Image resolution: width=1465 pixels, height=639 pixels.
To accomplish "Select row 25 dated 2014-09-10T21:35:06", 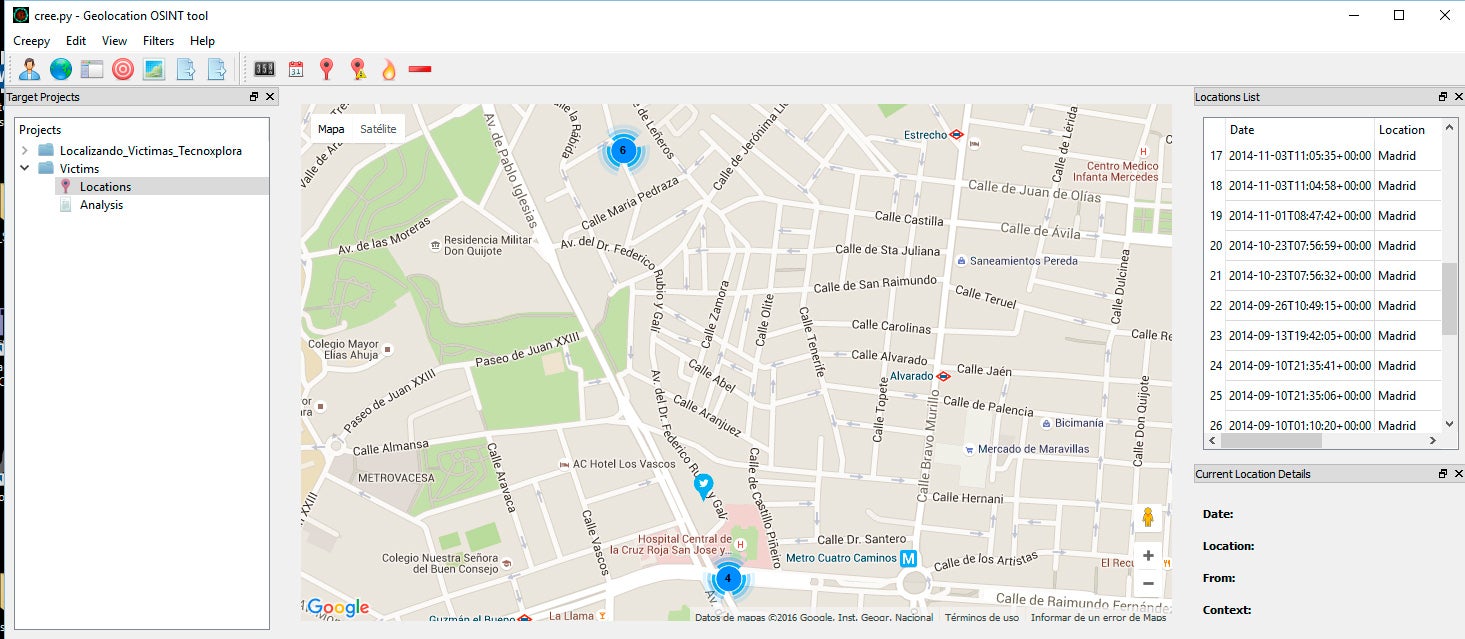I will coord(1323,396).
